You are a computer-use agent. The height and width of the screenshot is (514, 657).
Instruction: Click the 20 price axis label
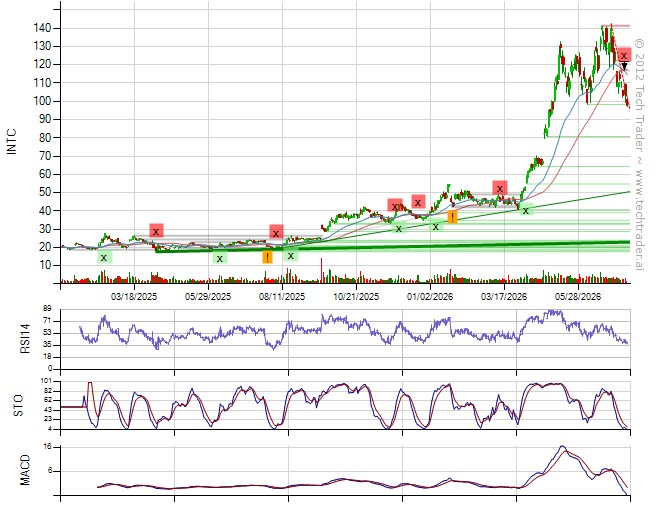point(45,248)
